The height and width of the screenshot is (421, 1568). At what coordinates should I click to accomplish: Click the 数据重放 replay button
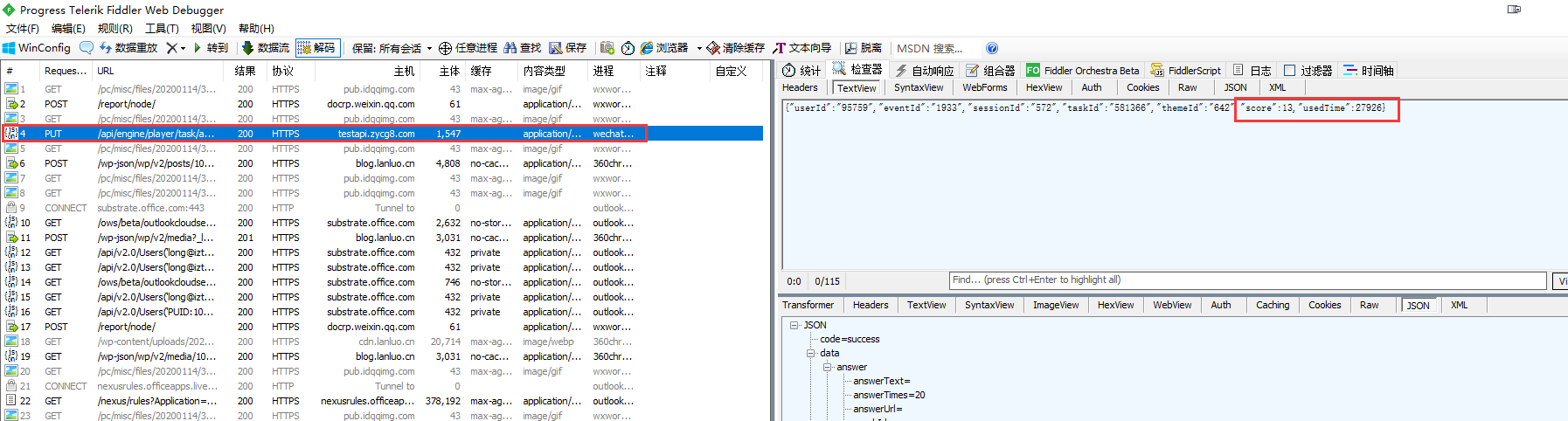point(128,48)
